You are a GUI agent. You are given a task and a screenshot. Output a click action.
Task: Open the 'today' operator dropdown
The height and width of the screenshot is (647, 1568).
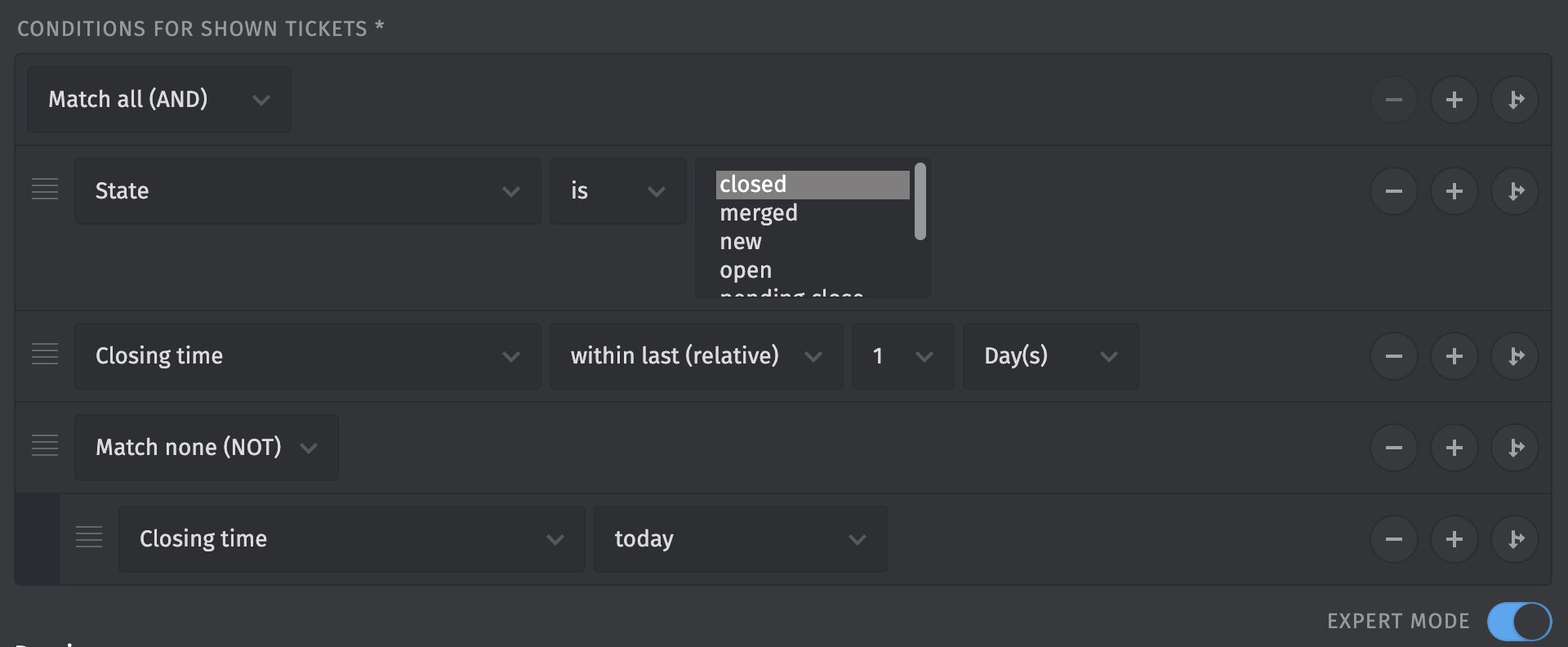tap(741, 539)
